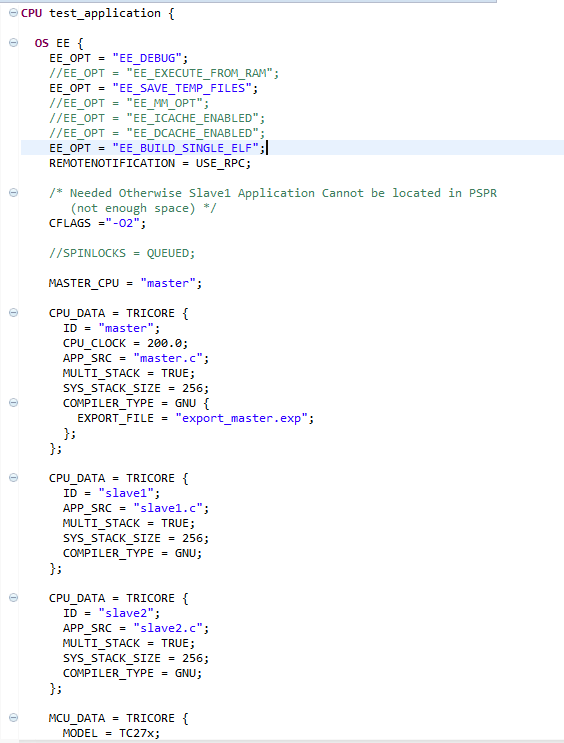Click the string "master.c" in APP_SRC

168,358
